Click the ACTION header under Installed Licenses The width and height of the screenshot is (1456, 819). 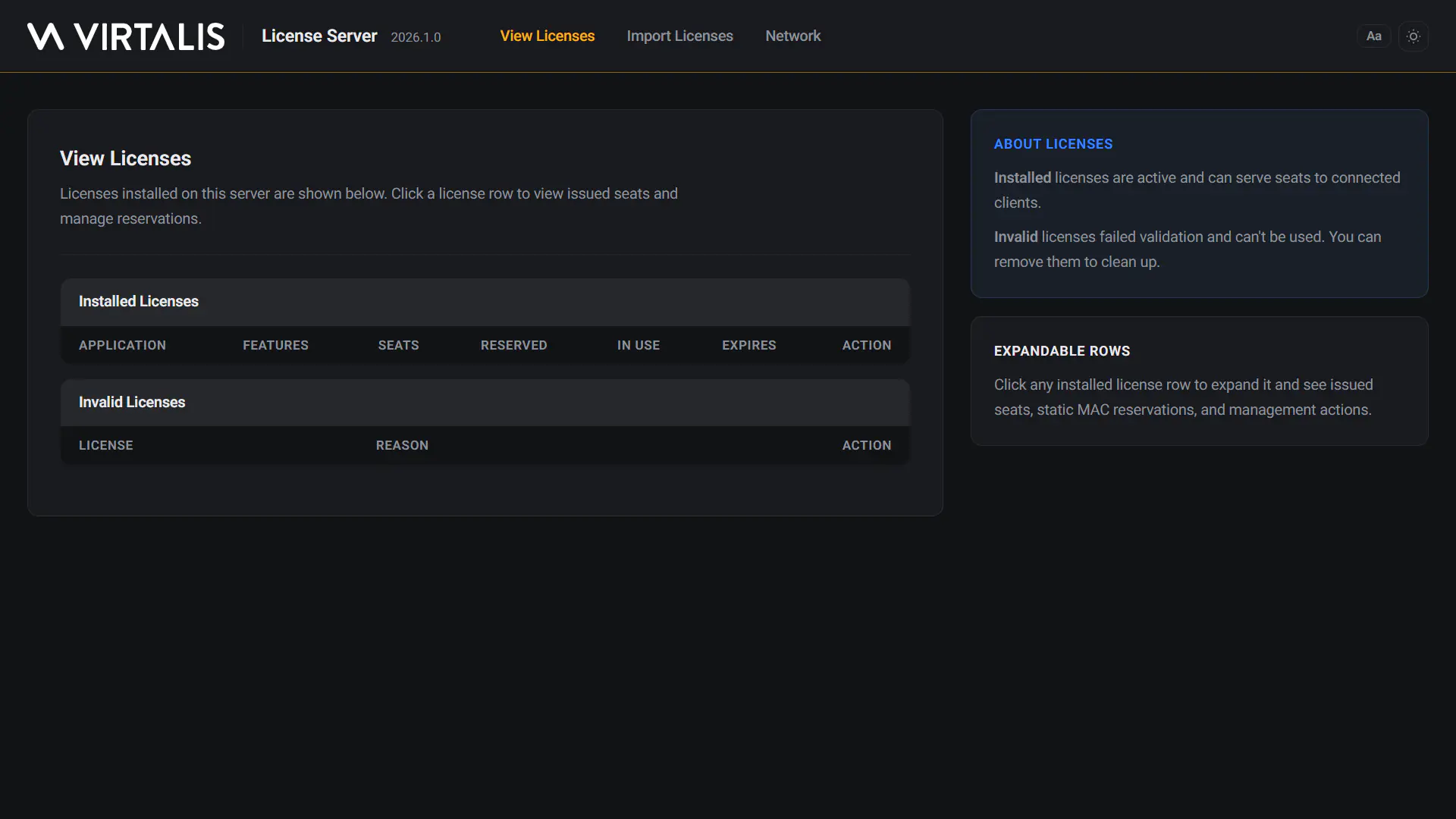pyautogui.click(x=866, y=345)
